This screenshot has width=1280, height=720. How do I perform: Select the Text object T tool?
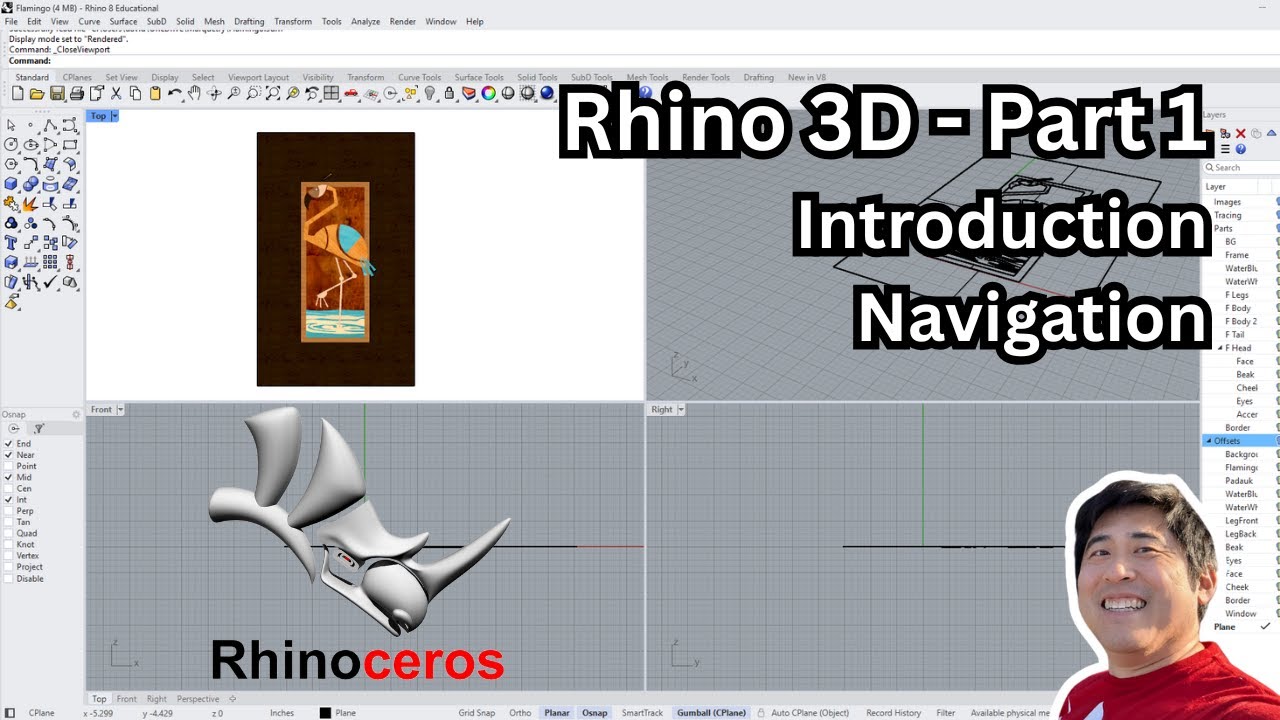11,242
